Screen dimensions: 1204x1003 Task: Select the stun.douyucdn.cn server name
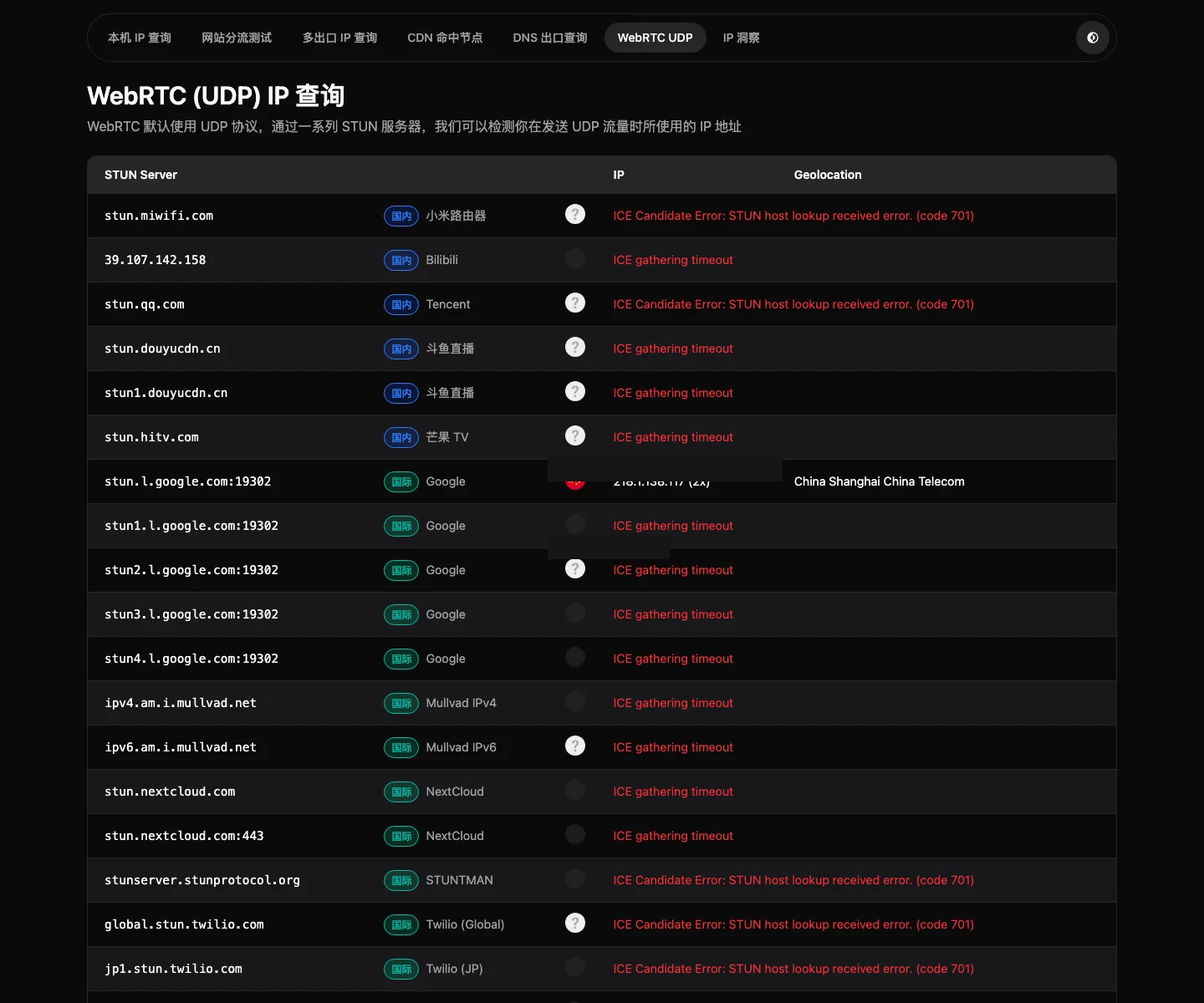tap(162, 349)
